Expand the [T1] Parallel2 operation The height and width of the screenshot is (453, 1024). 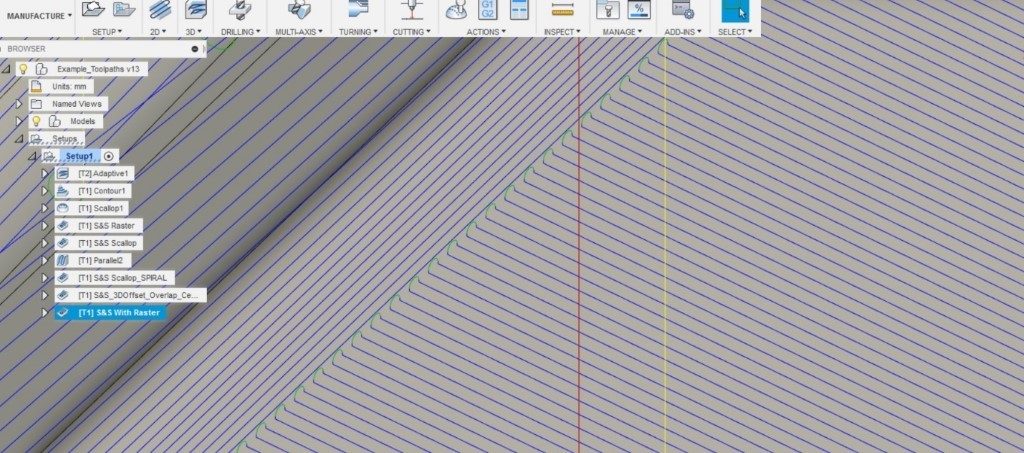point(45,260)
